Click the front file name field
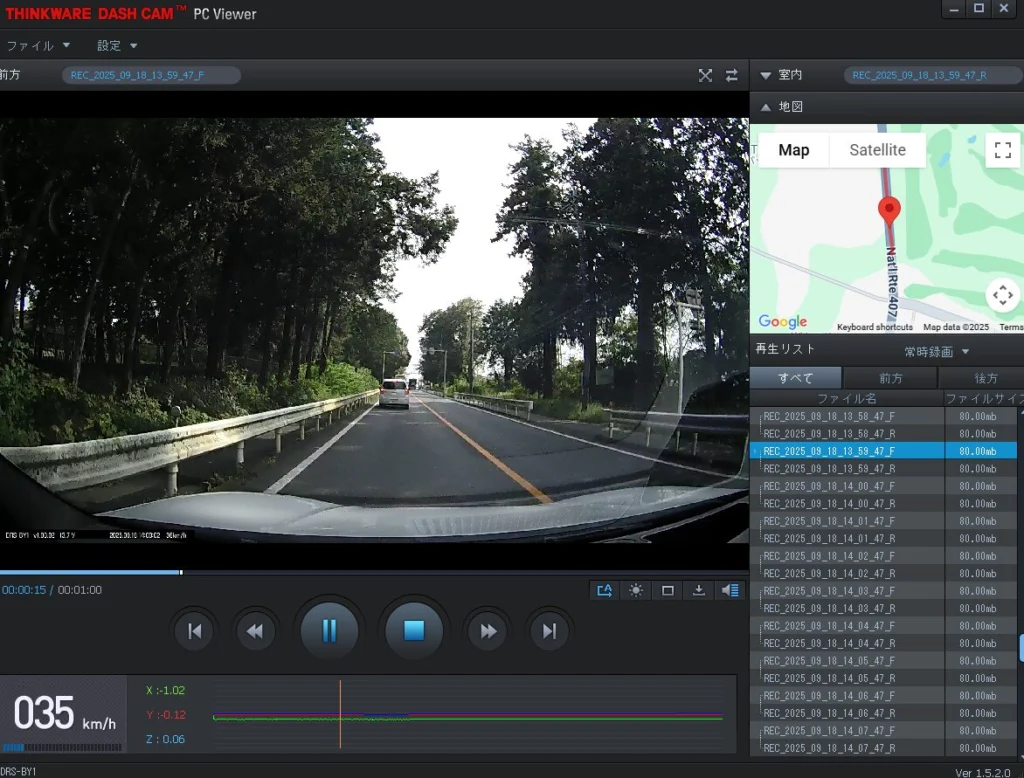The image size is (1024, 778). tap(152, 75)
